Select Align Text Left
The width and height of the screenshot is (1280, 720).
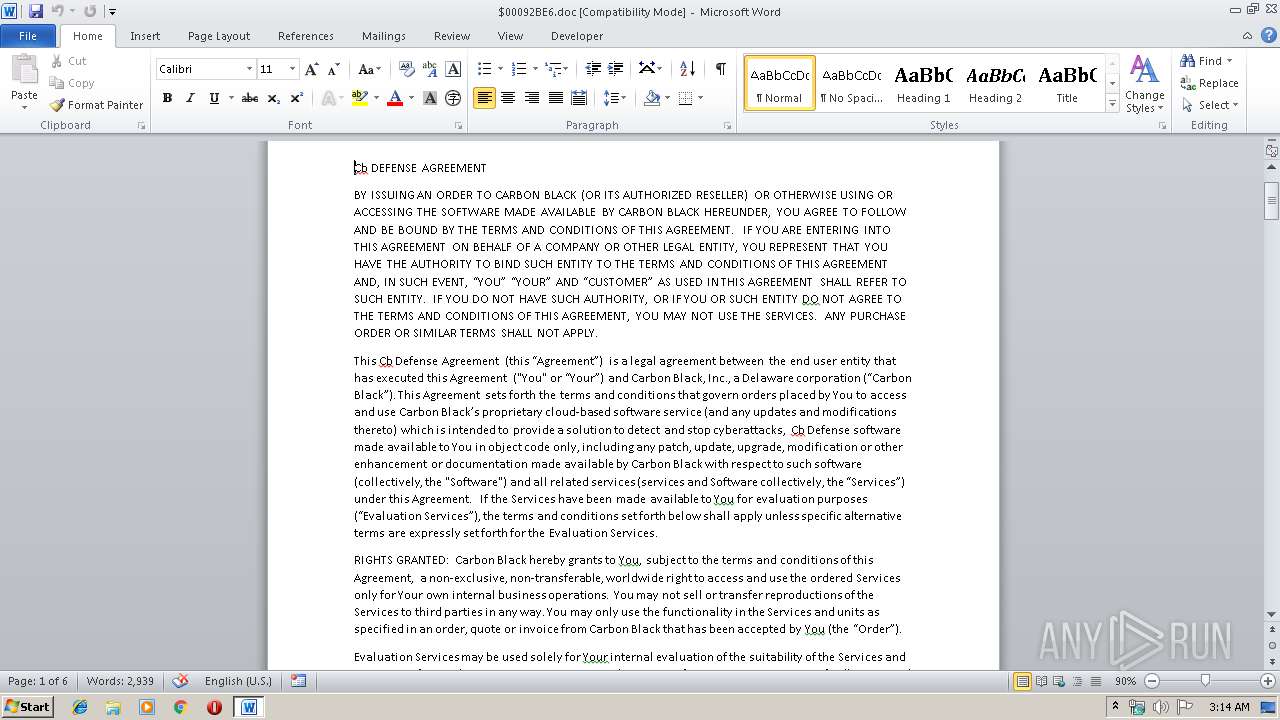click(x=484, y=98)
